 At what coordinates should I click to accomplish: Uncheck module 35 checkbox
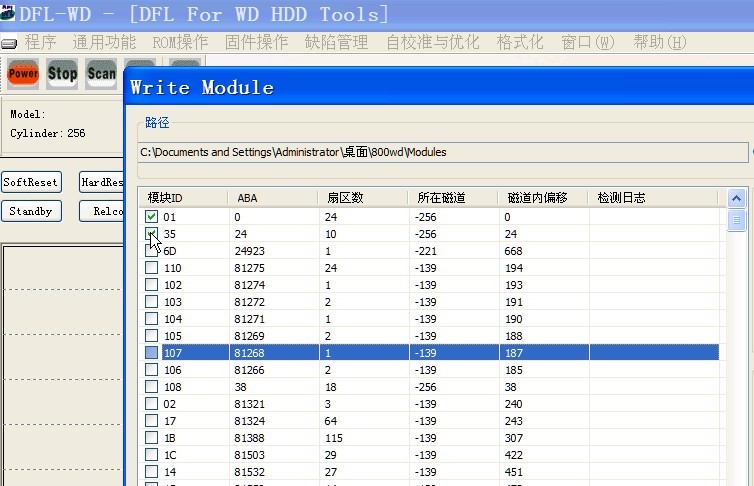point(151,234)
